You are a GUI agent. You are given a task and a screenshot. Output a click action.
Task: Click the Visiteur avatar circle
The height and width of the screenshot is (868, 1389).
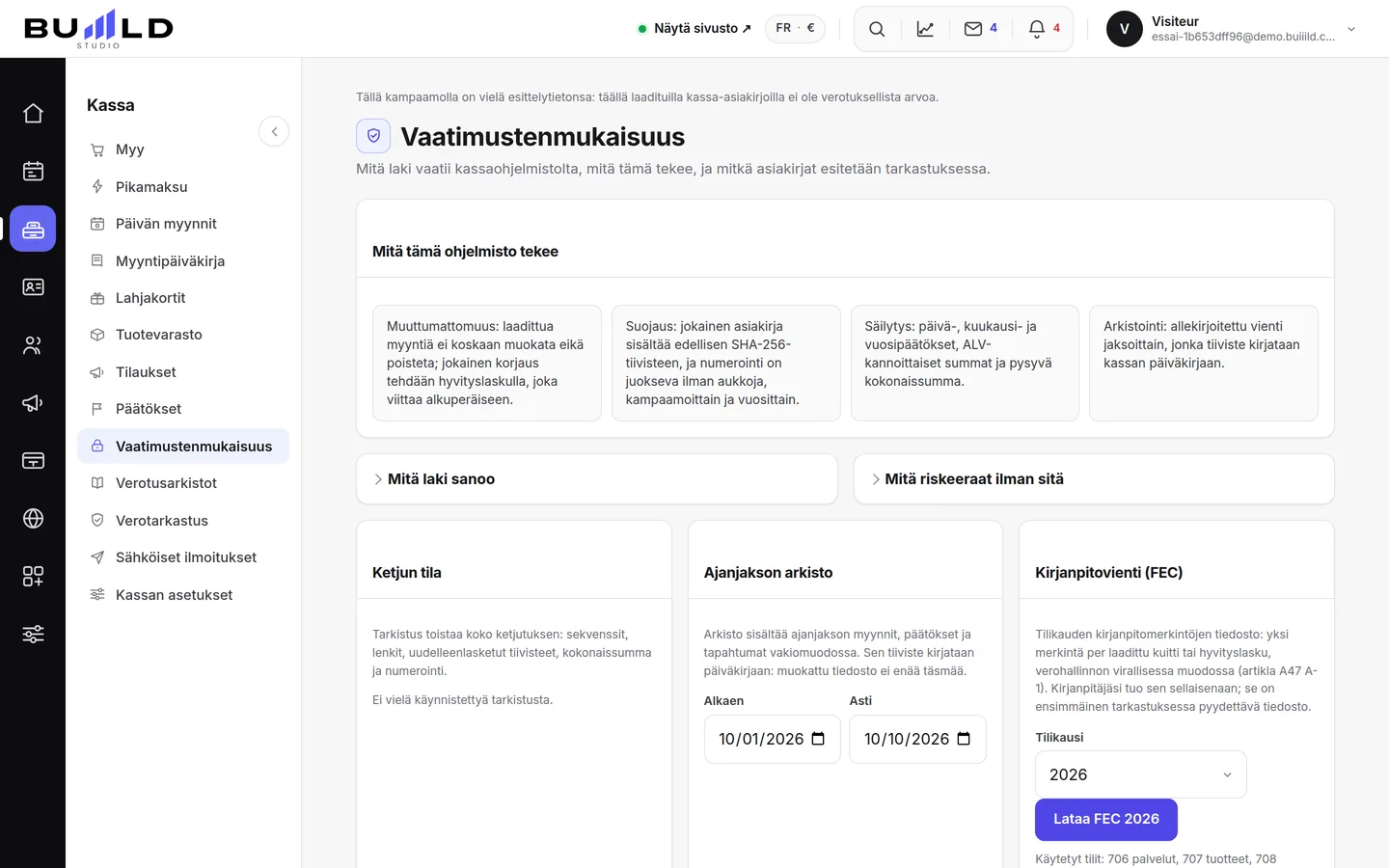coord(1124,29)
